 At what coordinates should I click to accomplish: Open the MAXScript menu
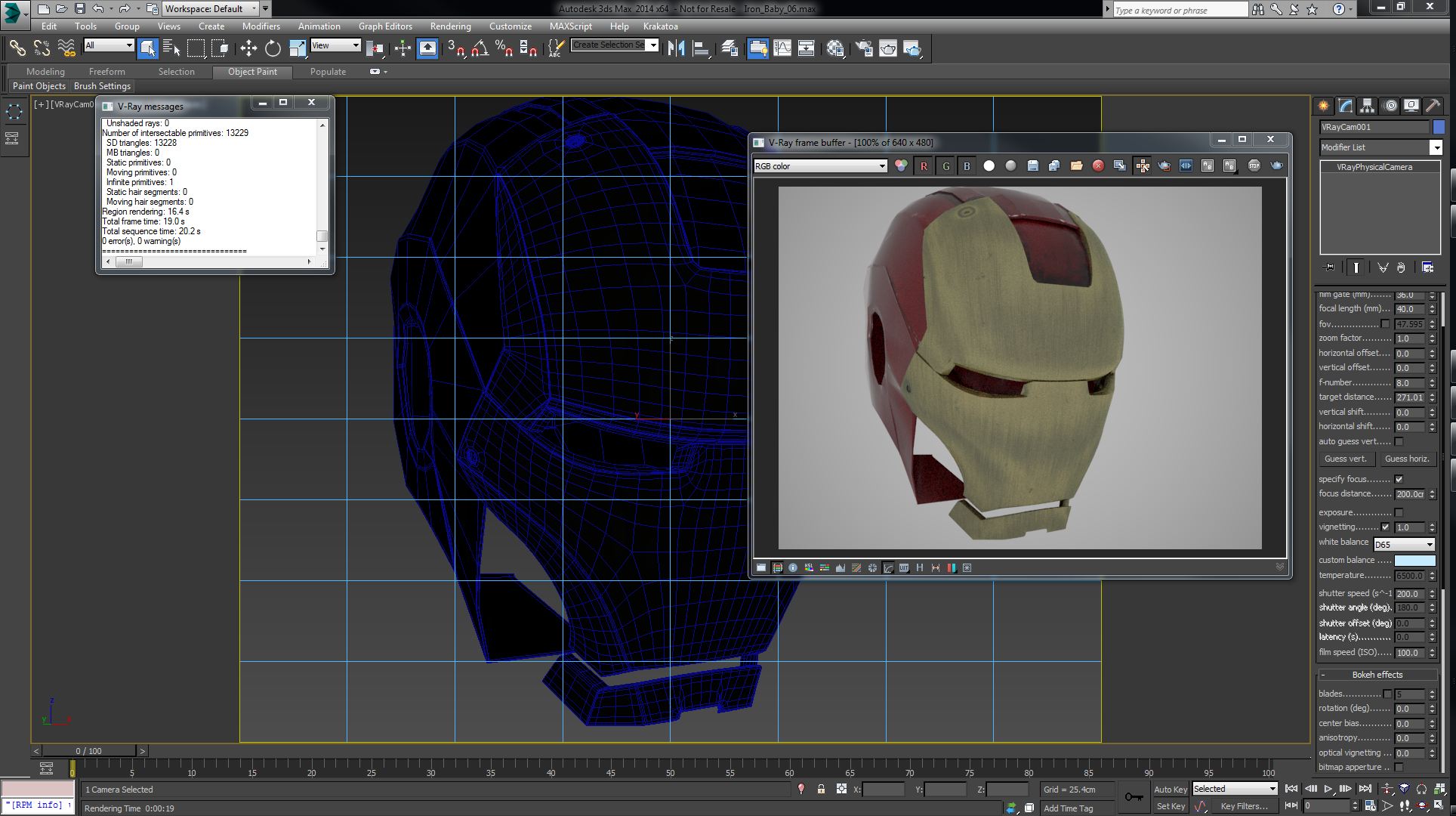[570, 26]
